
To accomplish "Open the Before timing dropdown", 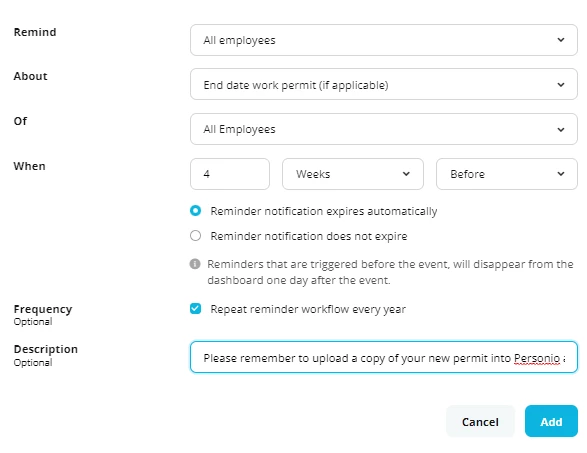I will (507, 174).
